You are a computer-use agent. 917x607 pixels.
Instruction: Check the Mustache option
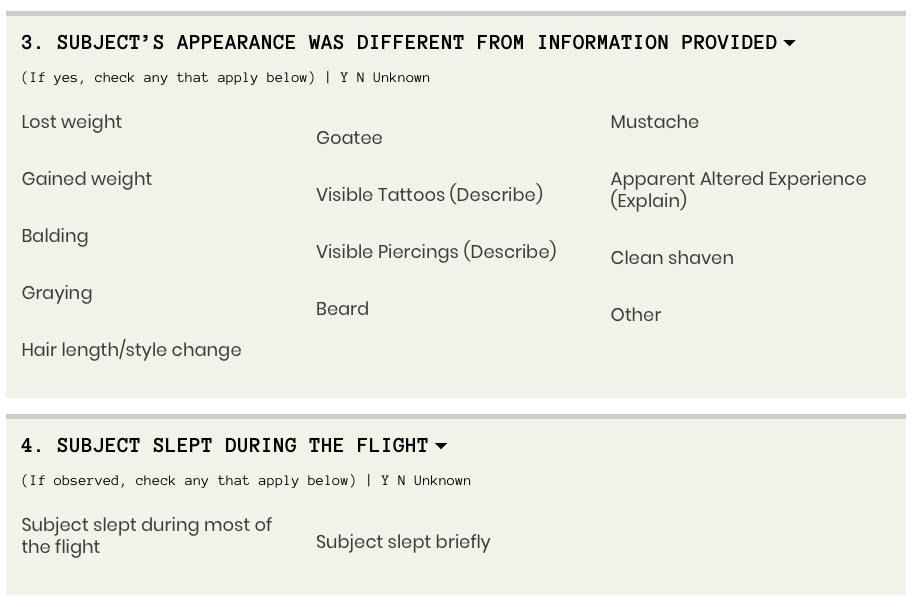tap(654, 122)
